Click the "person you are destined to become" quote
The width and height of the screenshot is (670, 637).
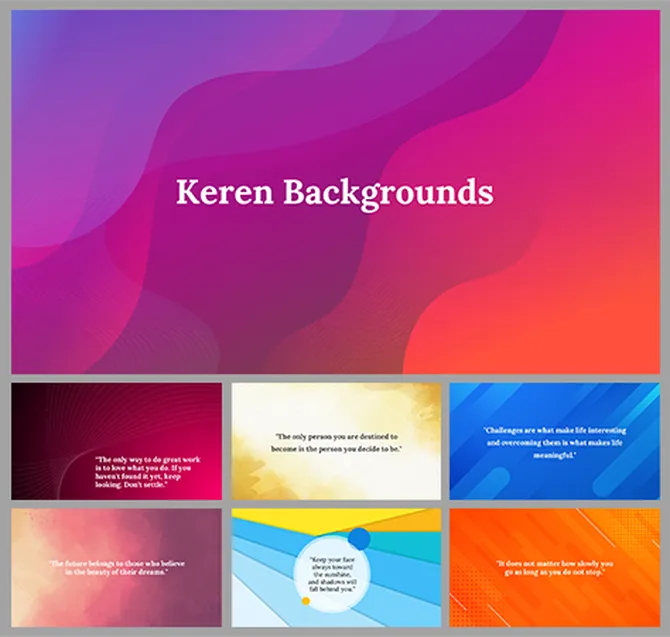click(x=335, y=443)
